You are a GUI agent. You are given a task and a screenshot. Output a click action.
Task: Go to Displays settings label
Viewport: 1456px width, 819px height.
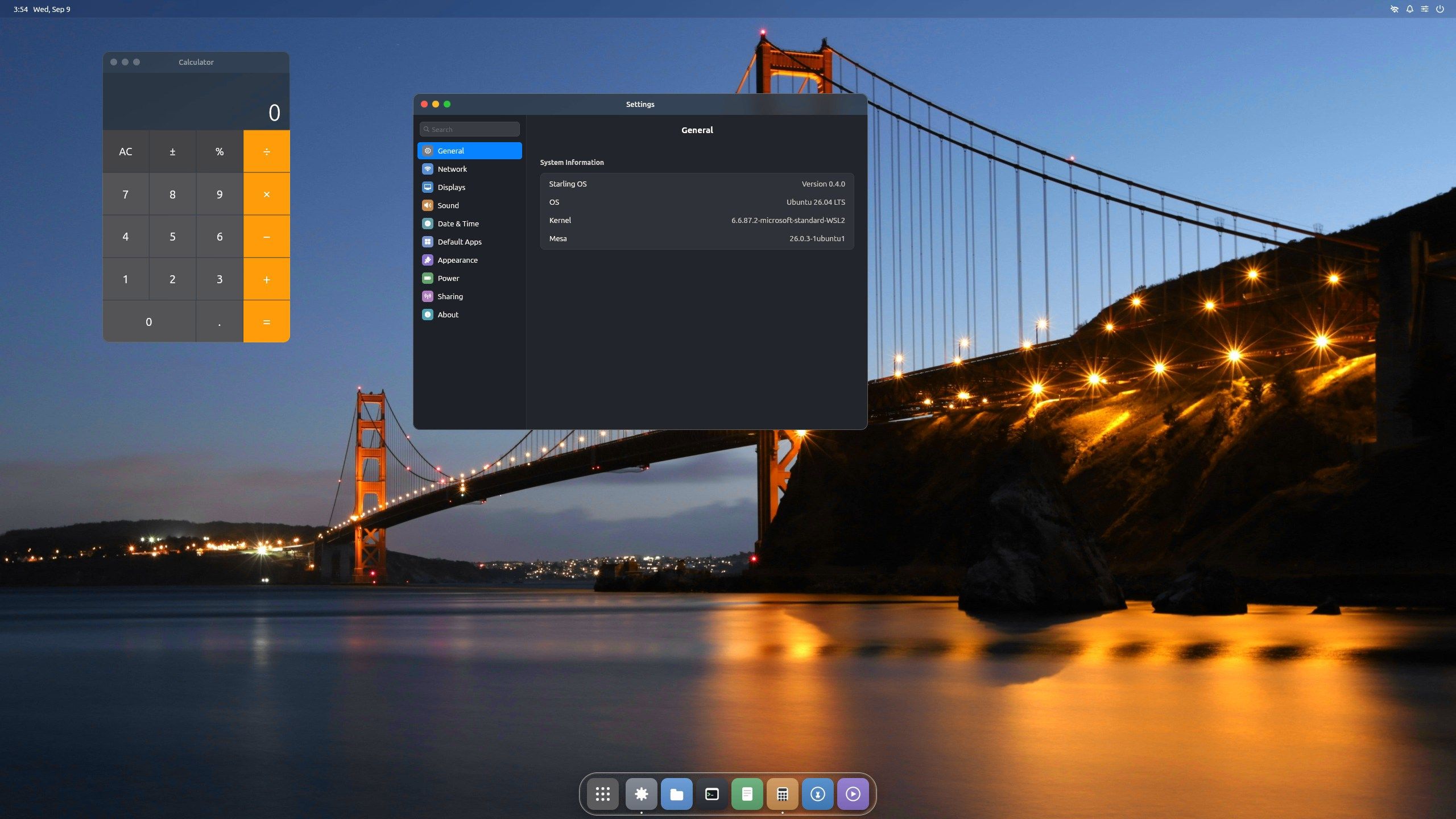452,187
